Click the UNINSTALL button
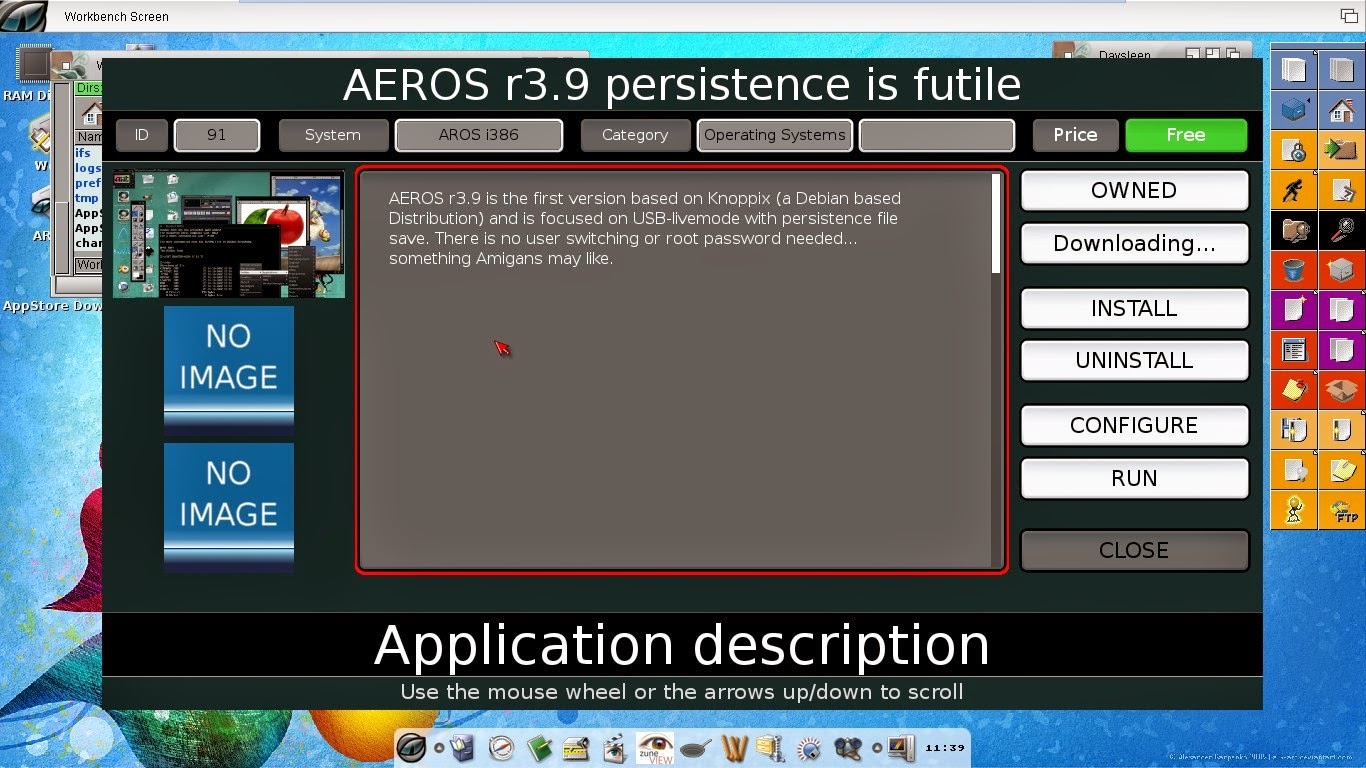The width and height of the screenshot is (1366, 768). [1134, 360]
